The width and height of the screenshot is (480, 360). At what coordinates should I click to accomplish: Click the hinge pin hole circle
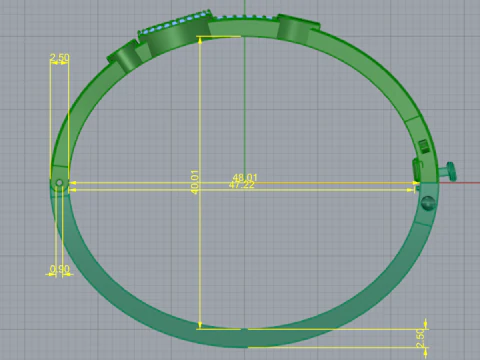point(59,183)
